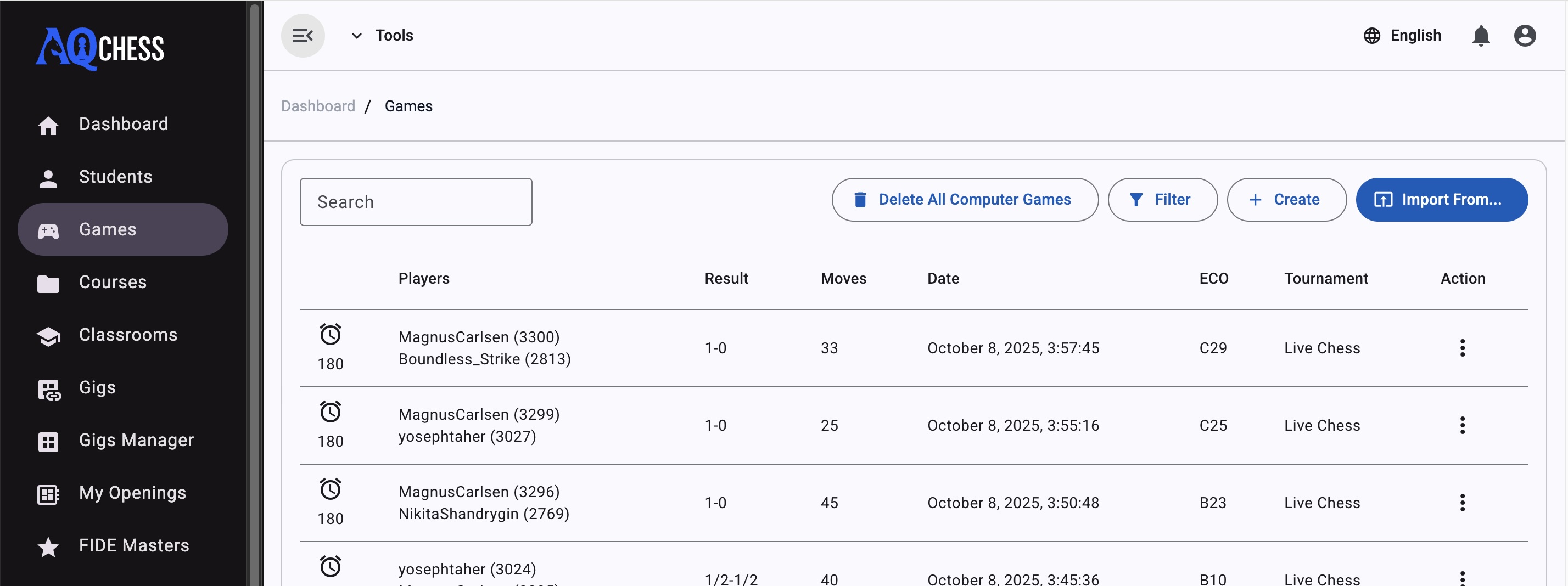Open Gigs Manager via its grid icon
The width and height of the screenshot is (1568, 586).
49,441
